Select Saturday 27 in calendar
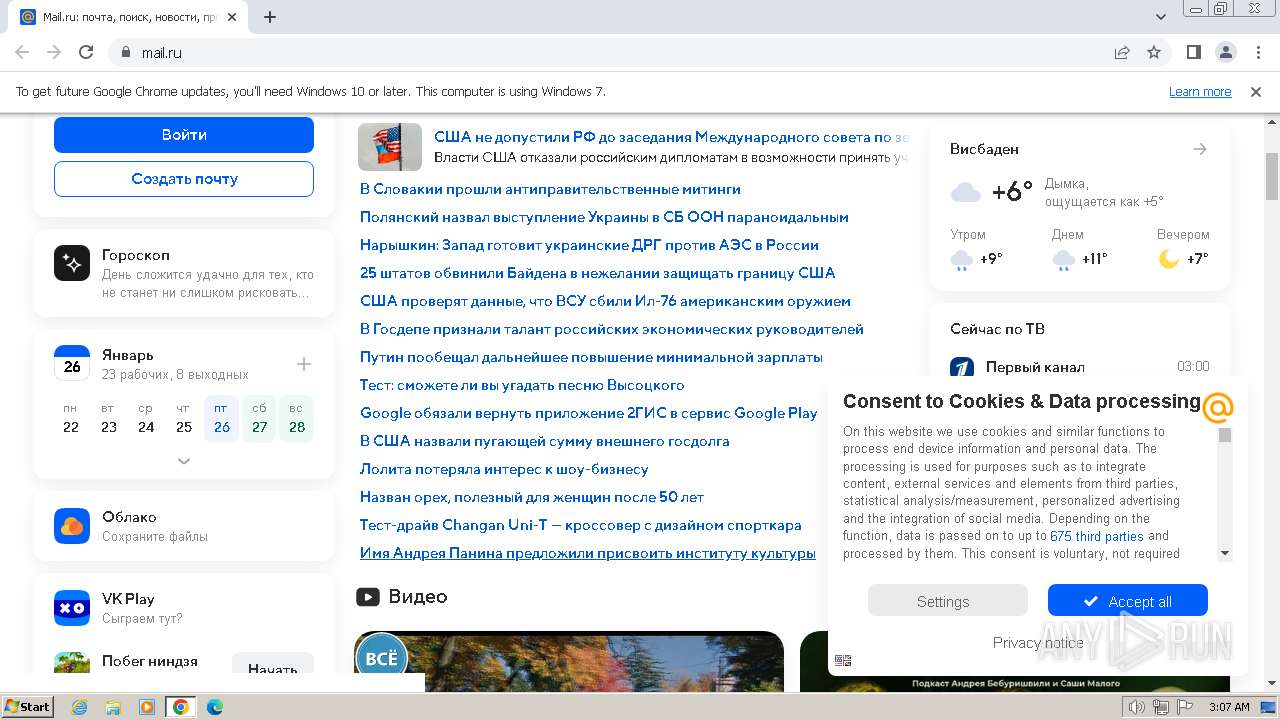Image resolution: width=1280 pixels, height=720 pixels. [x=259, y=418]
